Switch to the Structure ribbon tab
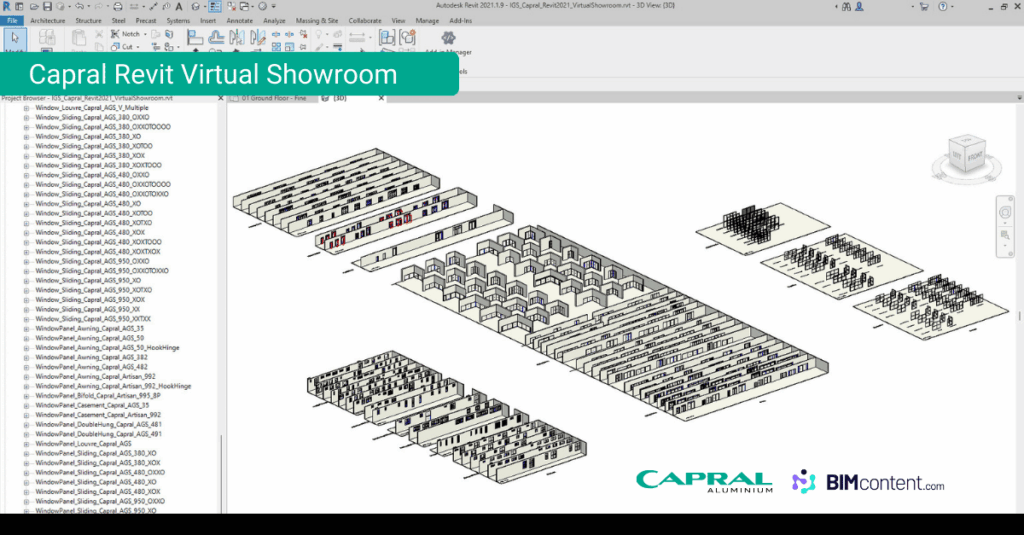Screen dimensions: 1024x535 pos(88,21)
